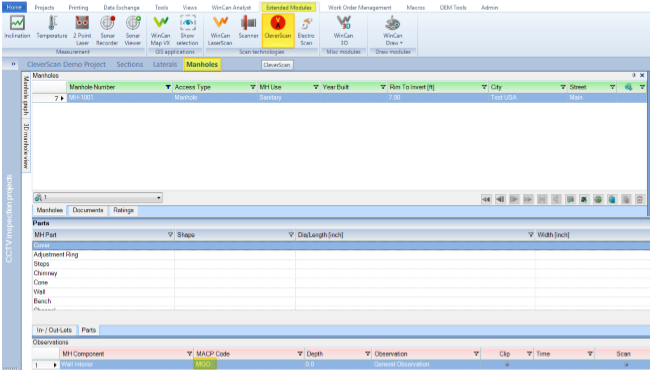Switch to WinCan Analyst ribbon tab

[231, 7]
